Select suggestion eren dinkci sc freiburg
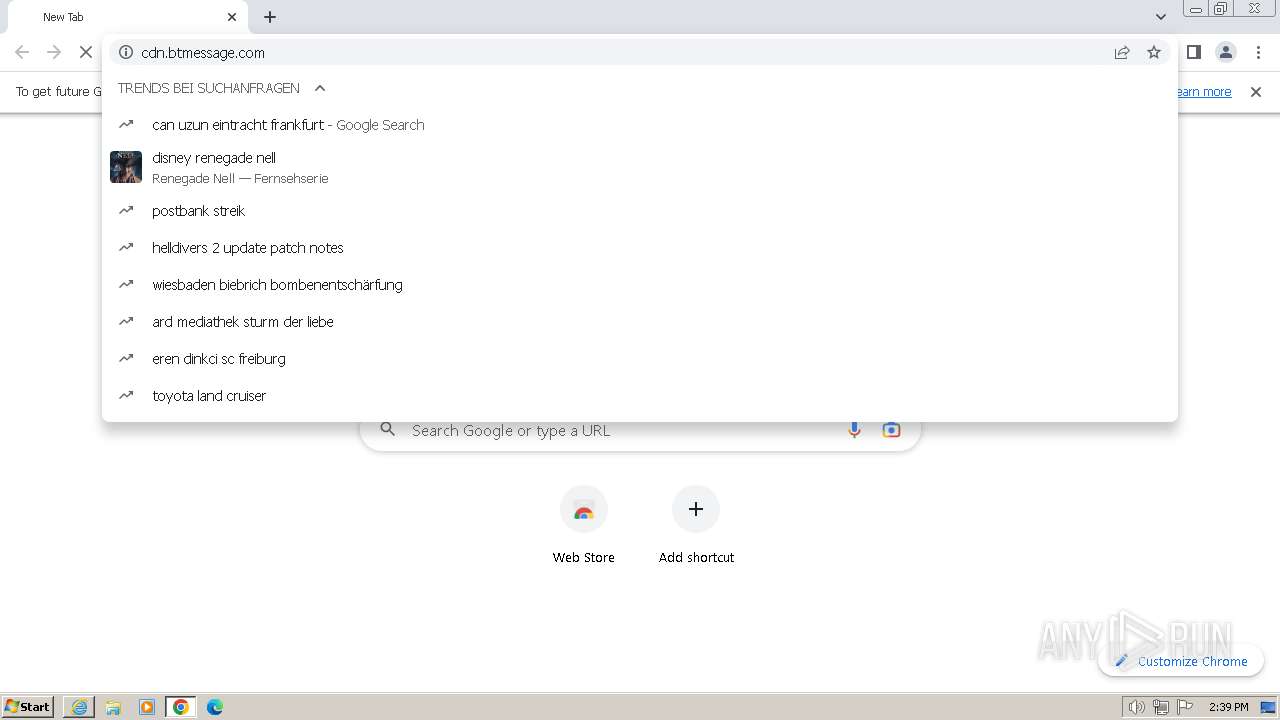 point(640,359)
